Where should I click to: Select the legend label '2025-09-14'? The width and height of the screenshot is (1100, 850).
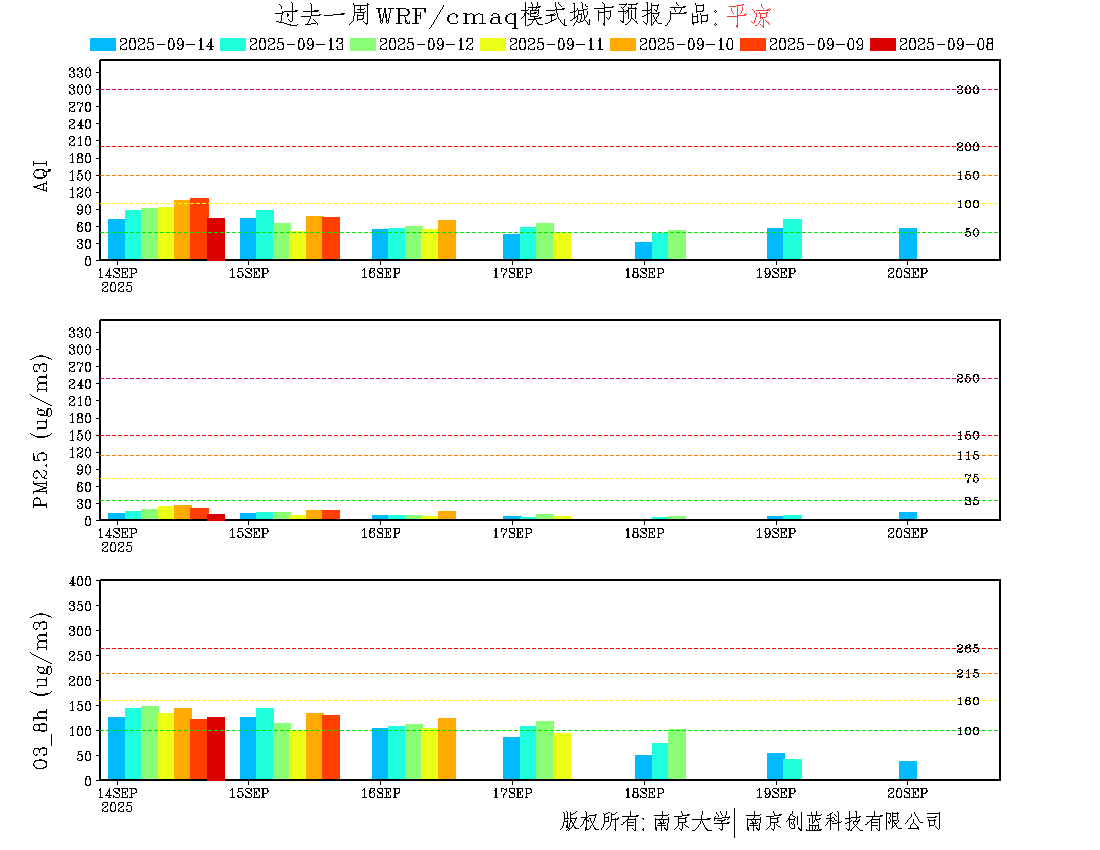coord(166,44)
